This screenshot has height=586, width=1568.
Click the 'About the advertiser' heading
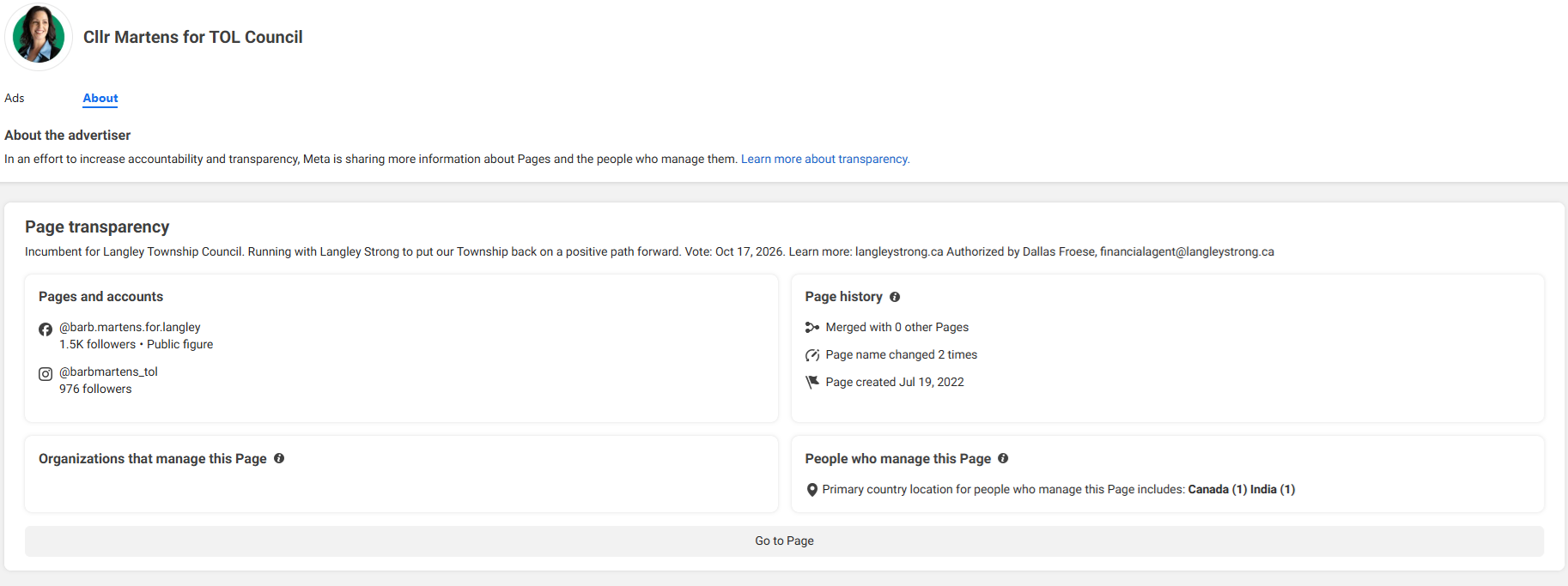click(68, 135)
